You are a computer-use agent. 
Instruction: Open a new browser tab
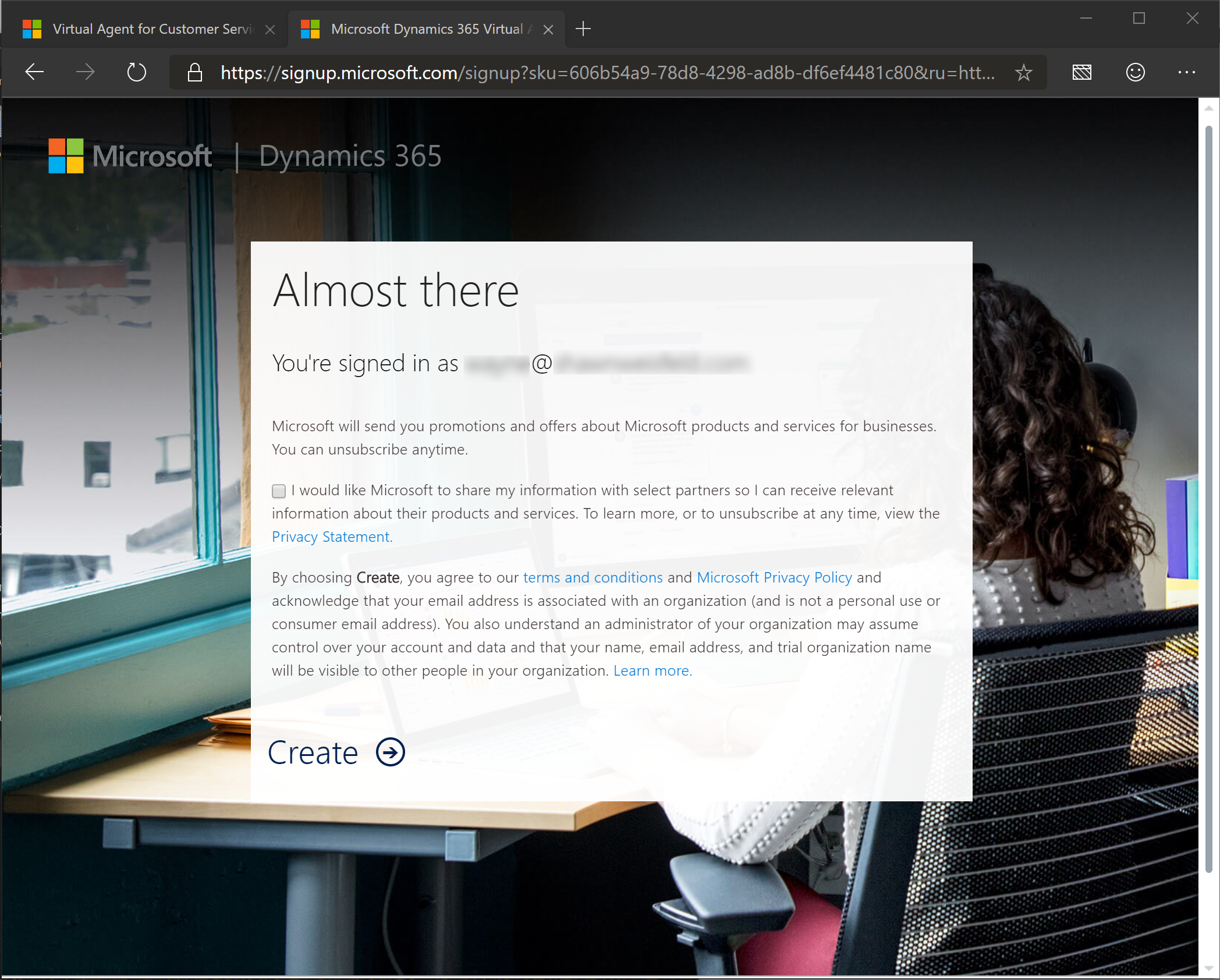(583, 28)
